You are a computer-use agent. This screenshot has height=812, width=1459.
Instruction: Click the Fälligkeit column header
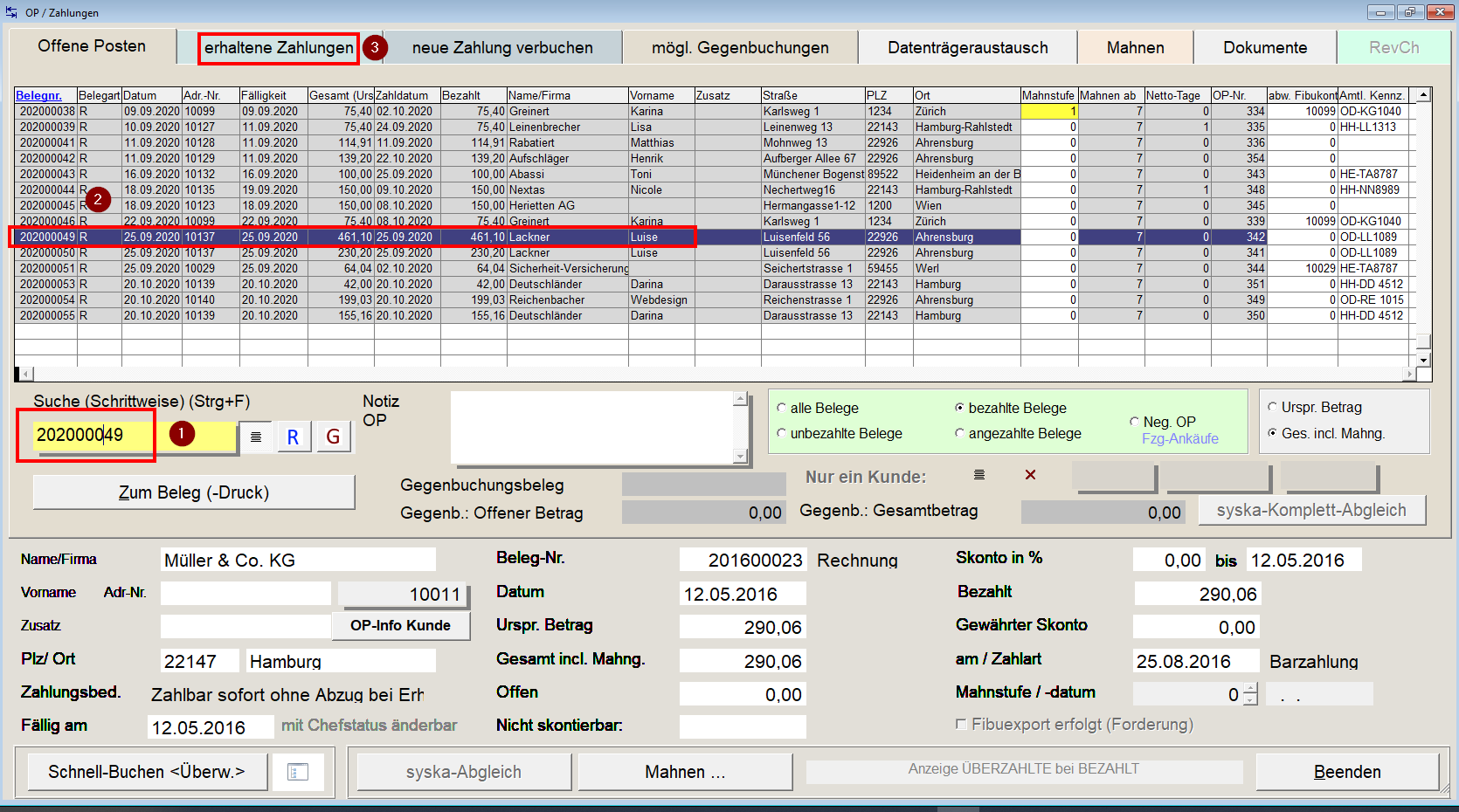(273, 95)
